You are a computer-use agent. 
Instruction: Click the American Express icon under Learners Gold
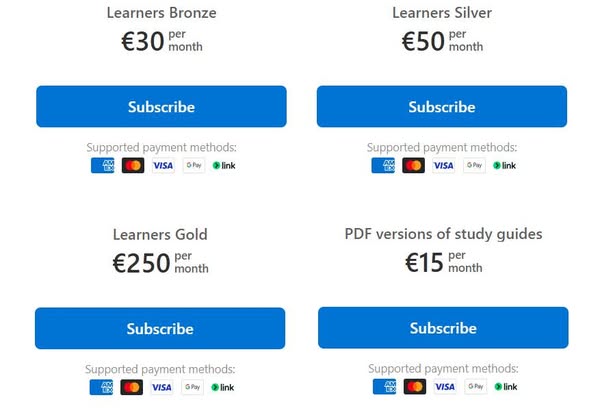pos(100,387)
